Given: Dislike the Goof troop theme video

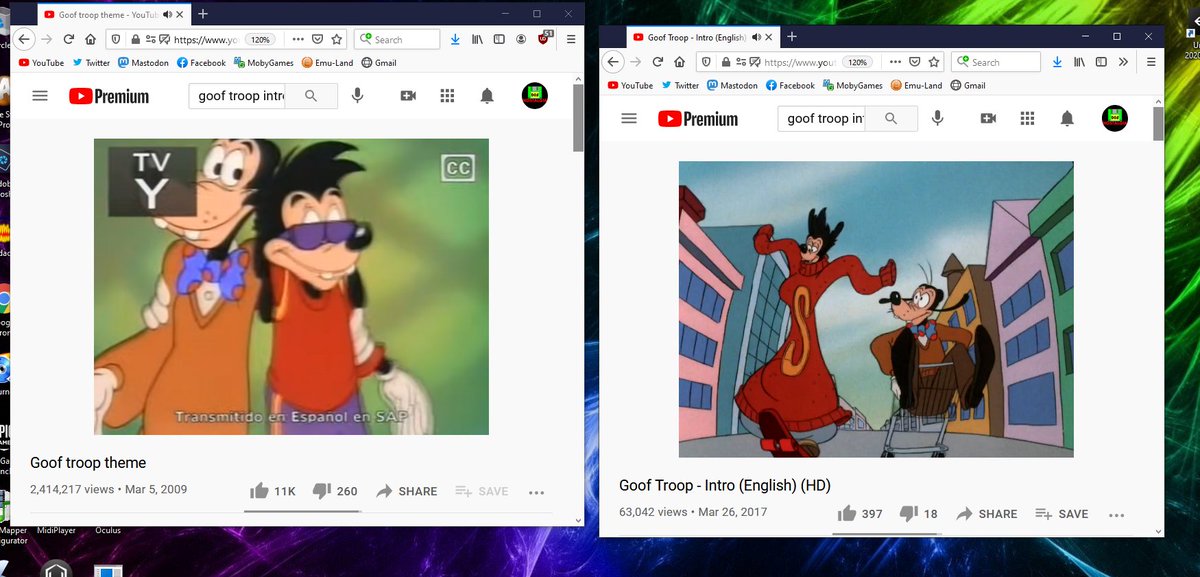Looking at the screenshot, I should pyautogui.click(x=334, y=491).
